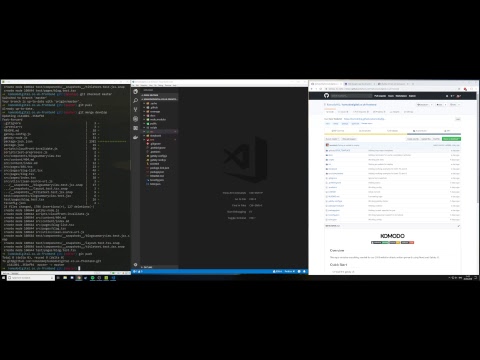Open Source Control view in VS Code
Viewport: 480px width, 360px height.
(x=135, y=109)
